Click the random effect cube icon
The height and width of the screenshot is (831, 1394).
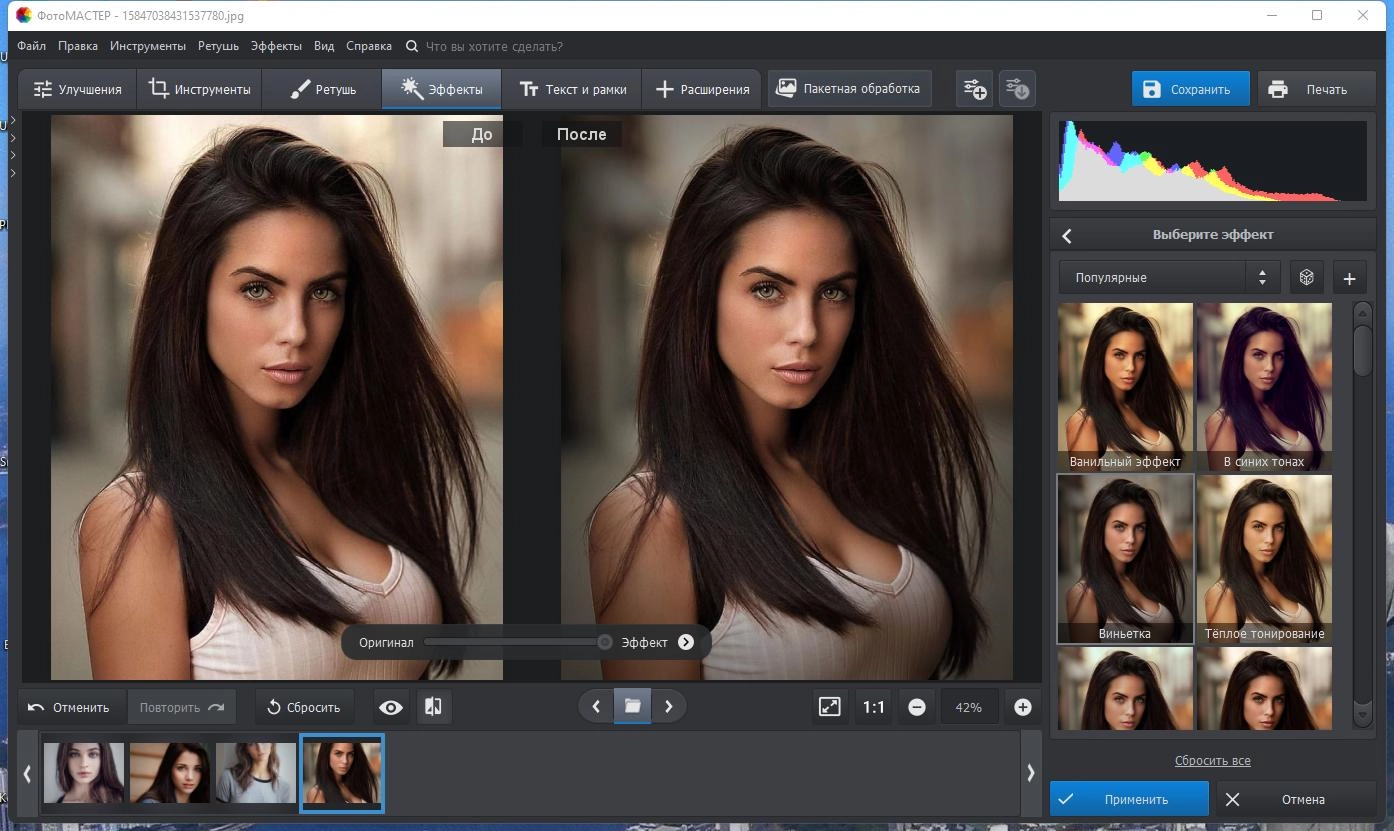tap(1306, 278)
